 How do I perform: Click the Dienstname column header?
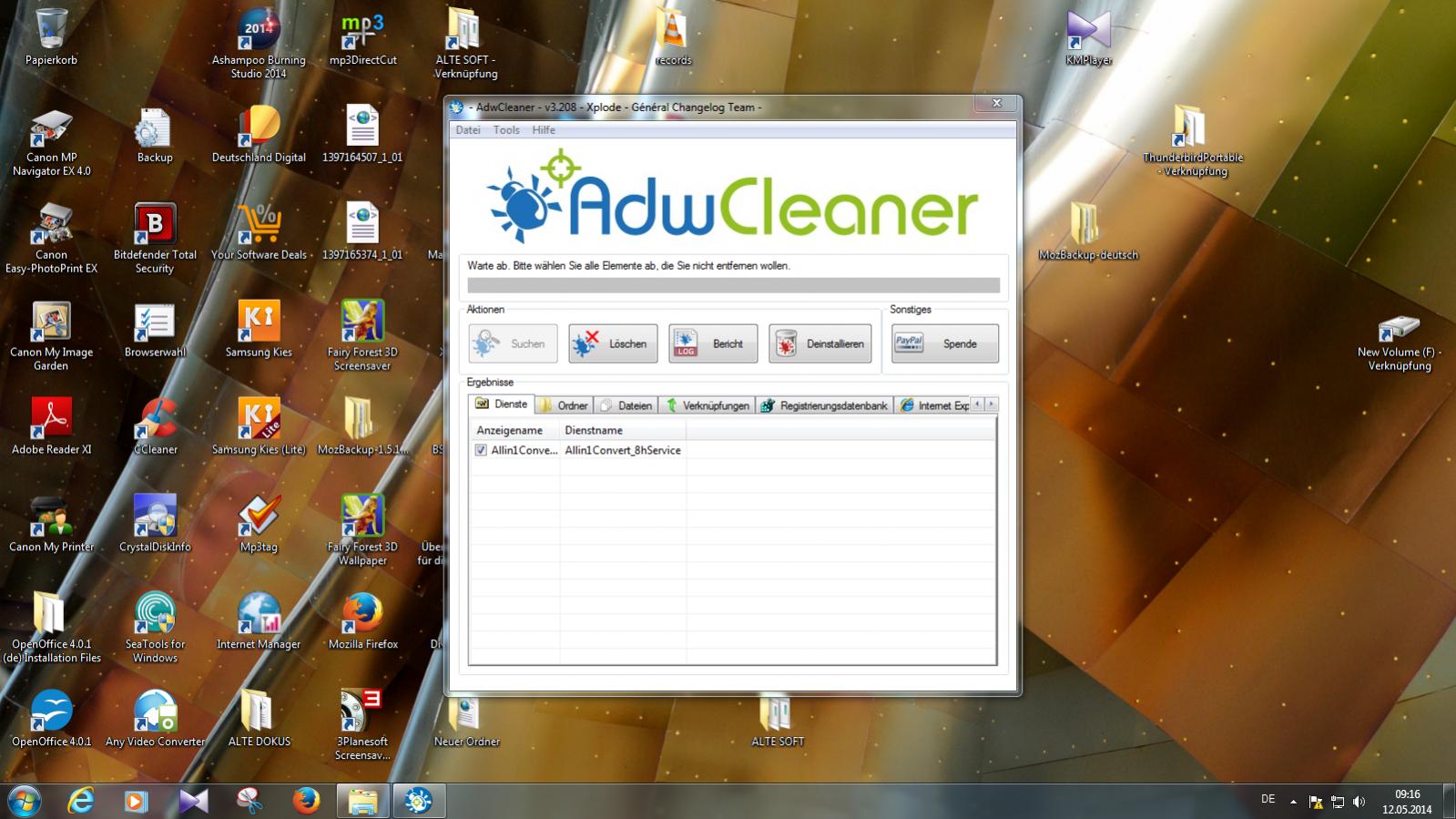[x=623, y=430]
